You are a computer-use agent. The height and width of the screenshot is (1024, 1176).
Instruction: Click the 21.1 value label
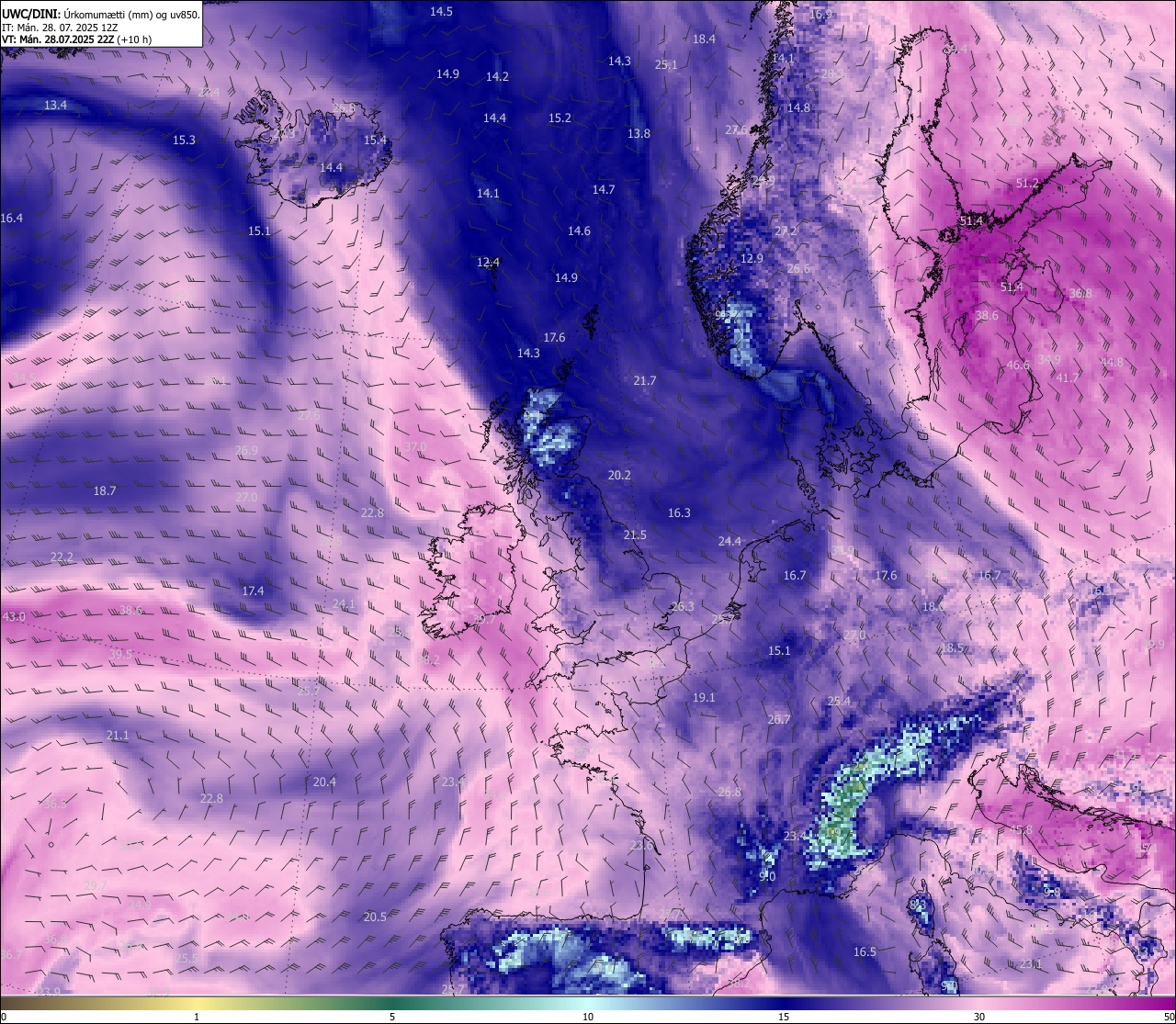[118, 736]
